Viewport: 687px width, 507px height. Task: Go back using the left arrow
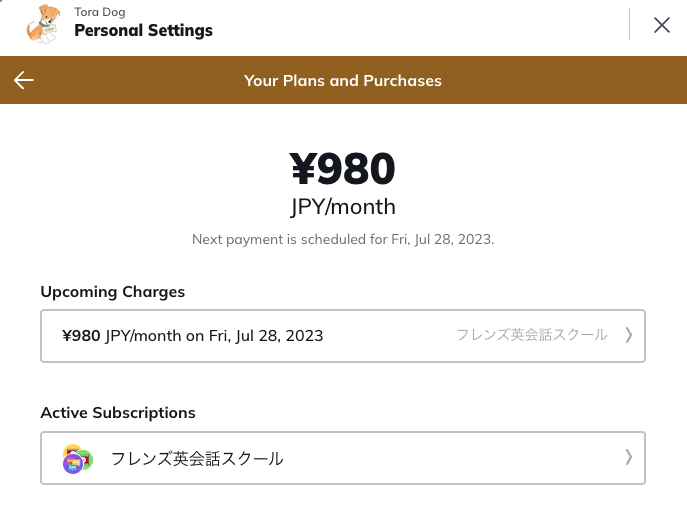tap(24, 81)
